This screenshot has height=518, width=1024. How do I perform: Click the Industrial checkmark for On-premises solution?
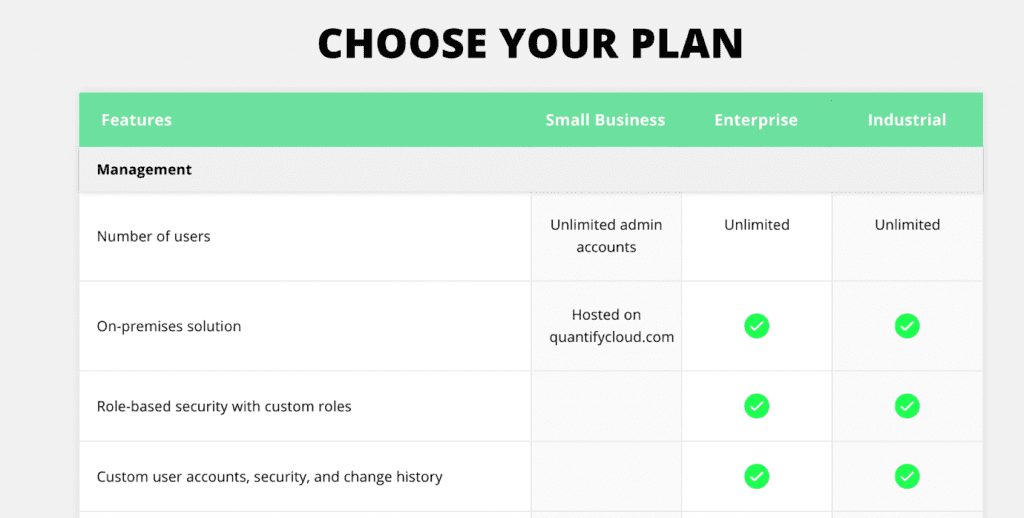(x=907, y=326)
